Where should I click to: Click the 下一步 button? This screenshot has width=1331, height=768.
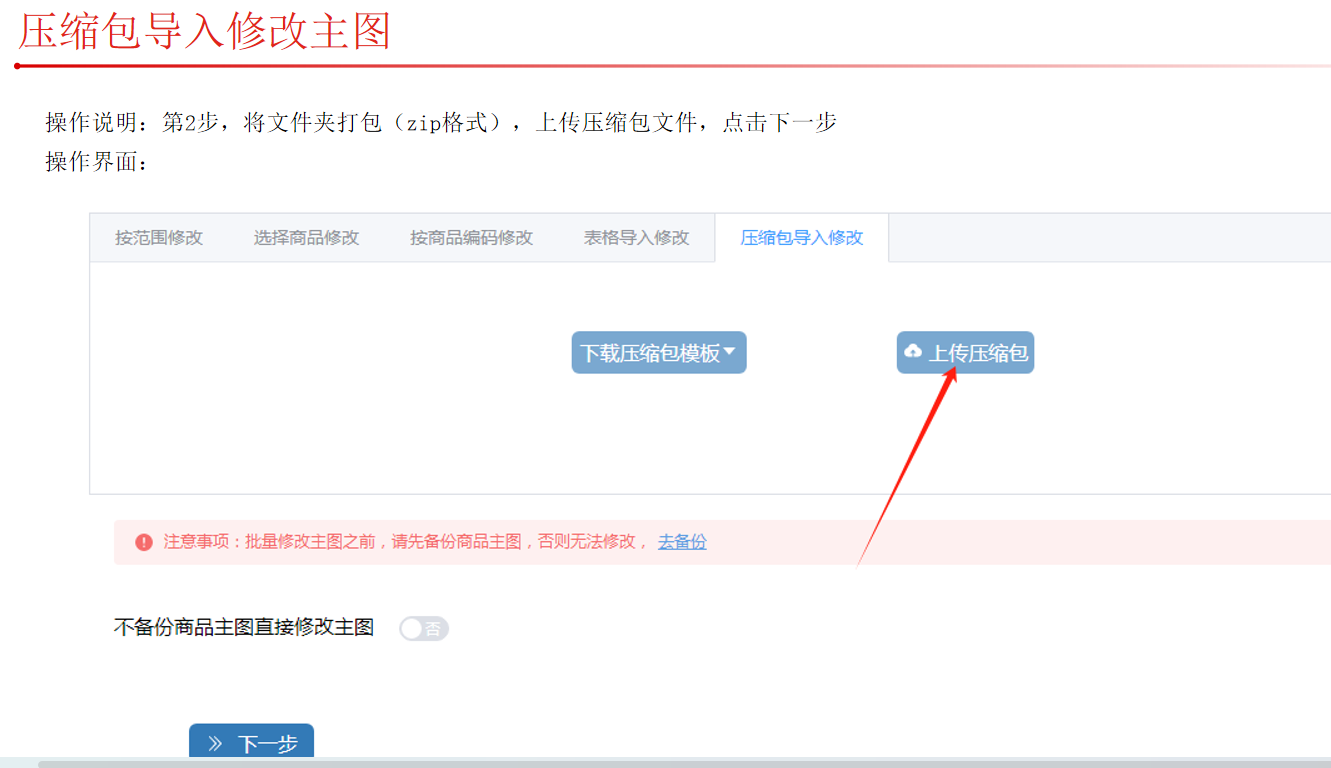[x=252, y=744]
